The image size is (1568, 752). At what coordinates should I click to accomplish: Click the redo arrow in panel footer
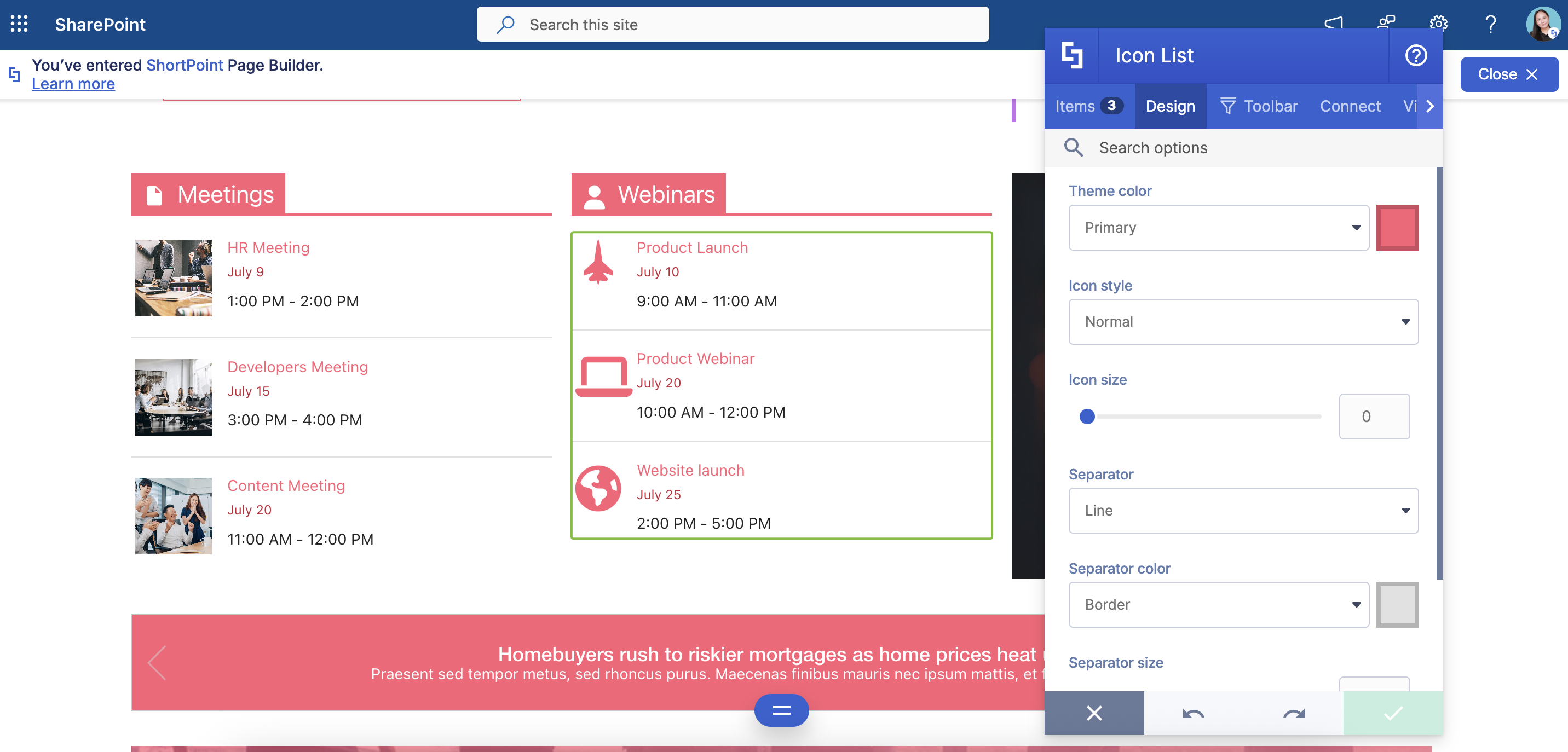[1294, 713]
